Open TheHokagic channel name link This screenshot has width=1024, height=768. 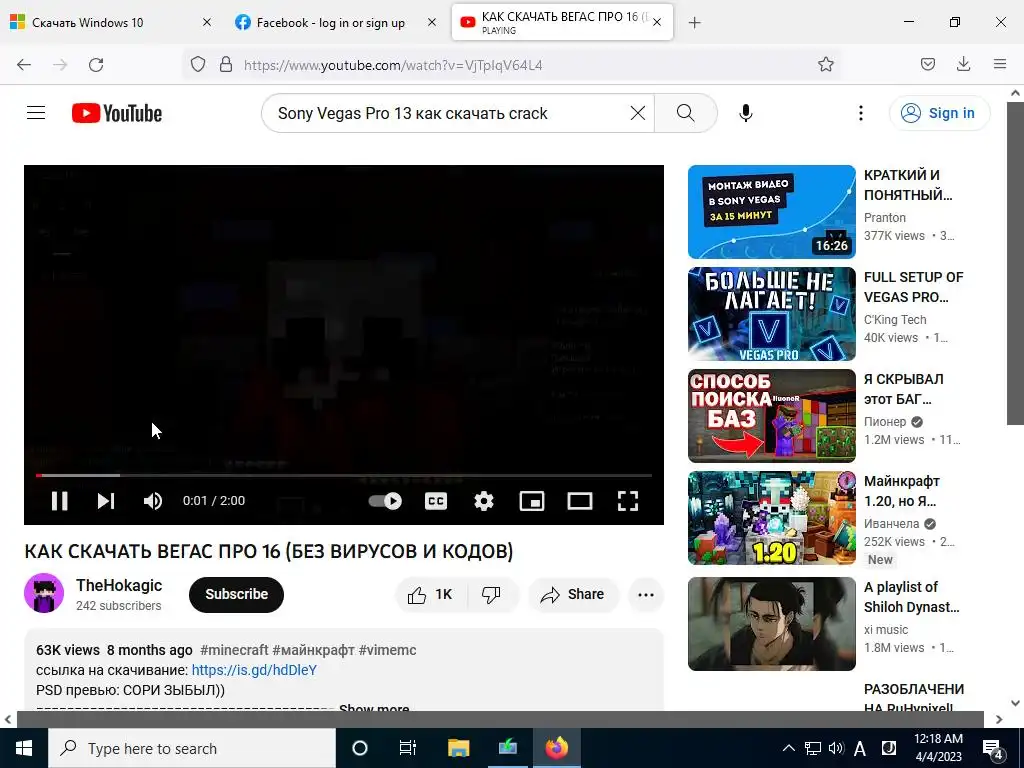[119, 585]
